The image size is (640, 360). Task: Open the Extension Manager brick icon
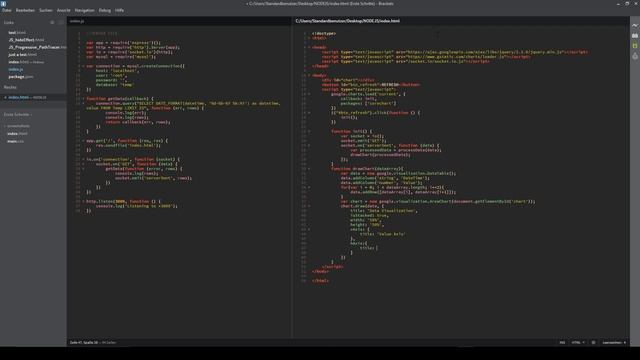tap(635, 36)
